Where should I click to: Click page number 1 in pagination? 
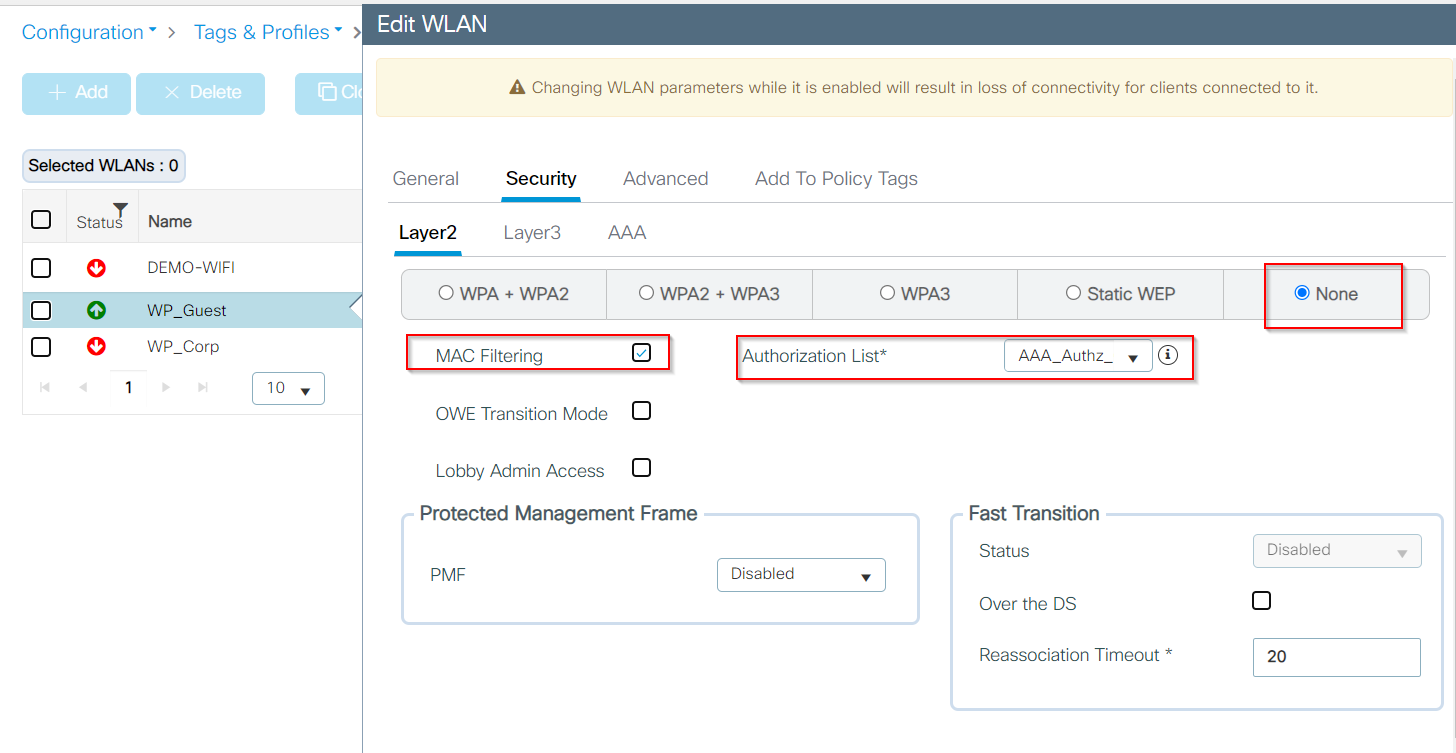[x=128, y=388]
